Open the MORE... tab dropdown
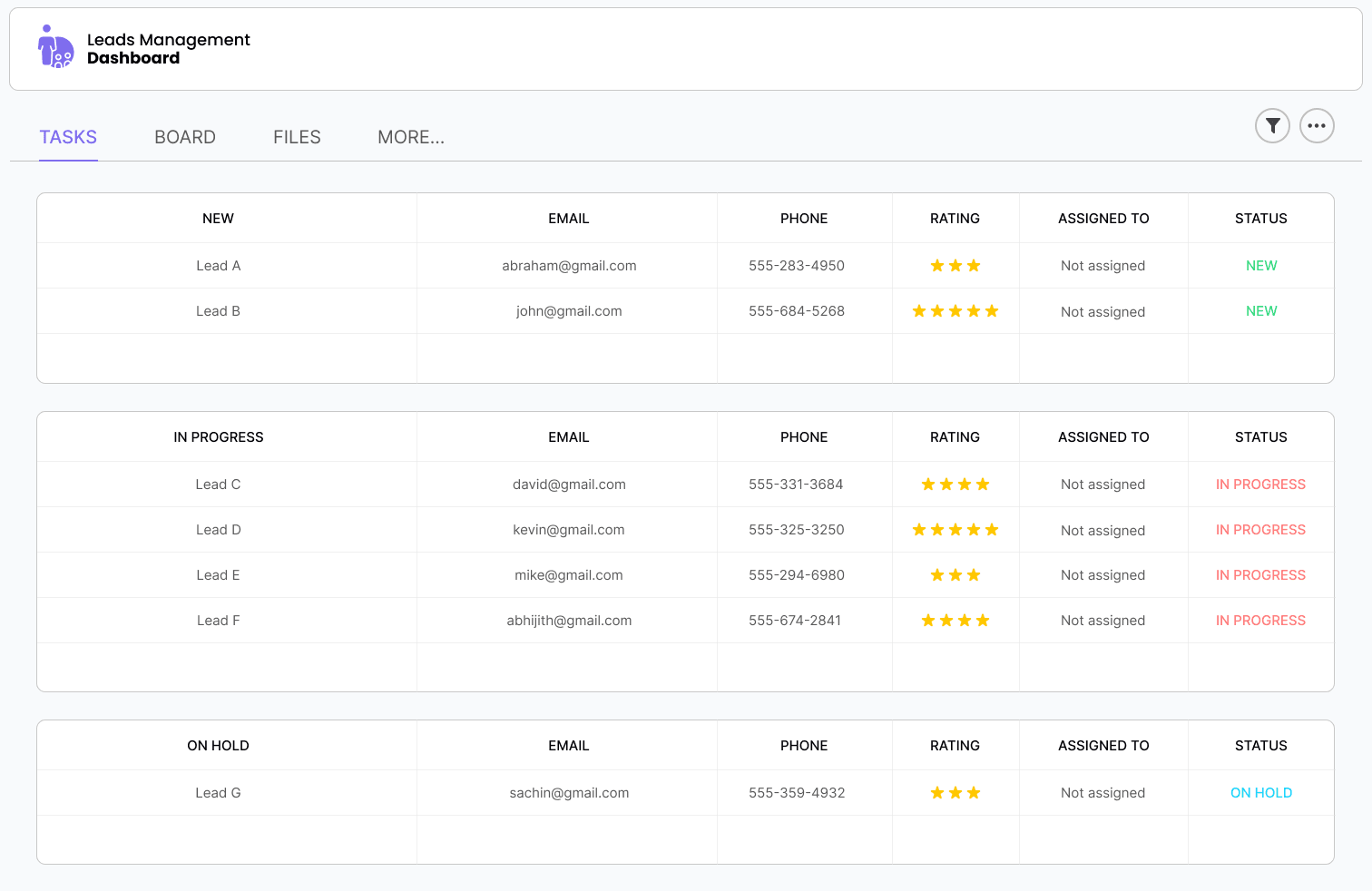This screenshot has height=891, width=1372. click(411, 137)
